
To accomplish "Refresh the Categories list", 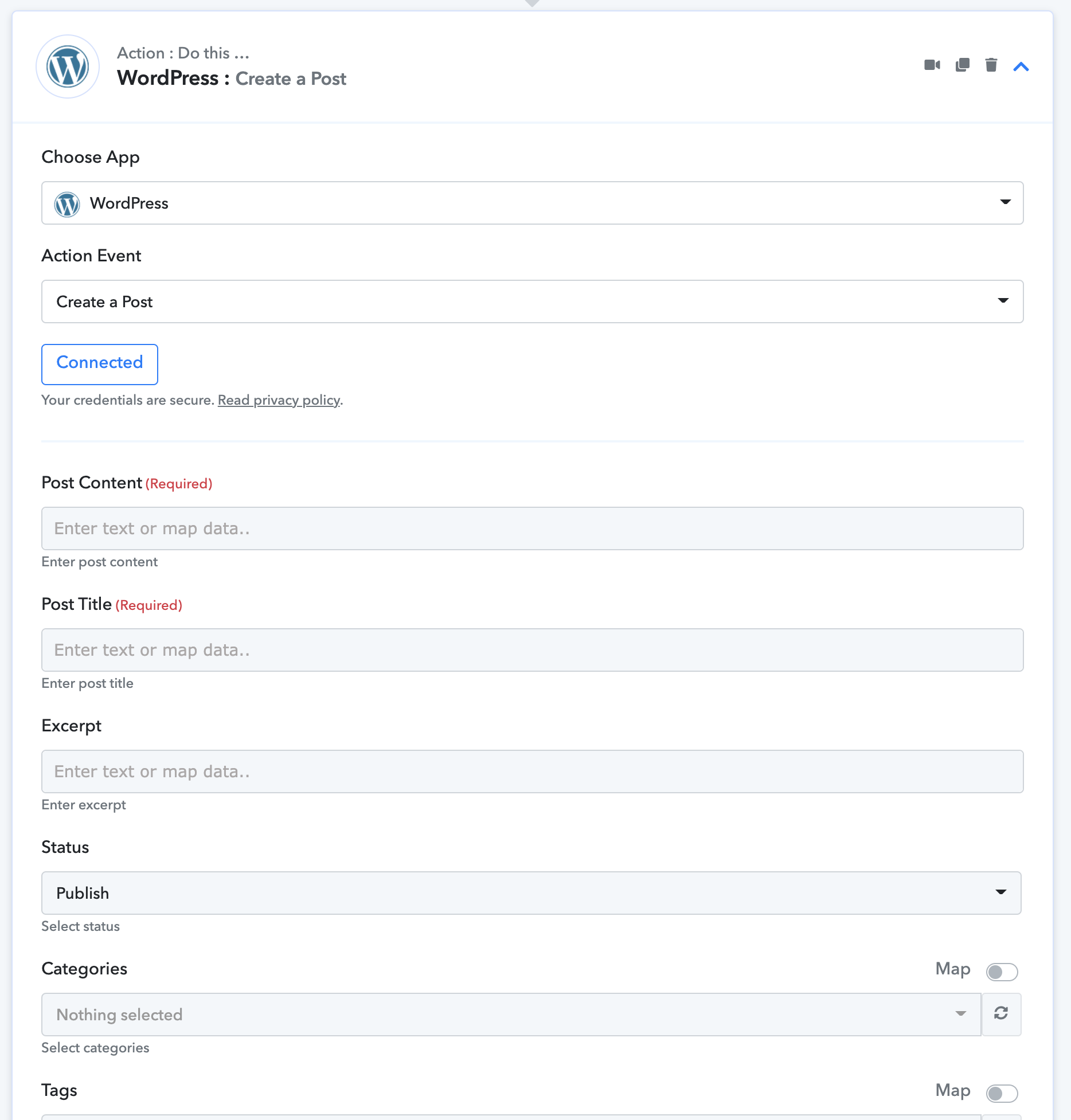I will pos(1001,1014).
